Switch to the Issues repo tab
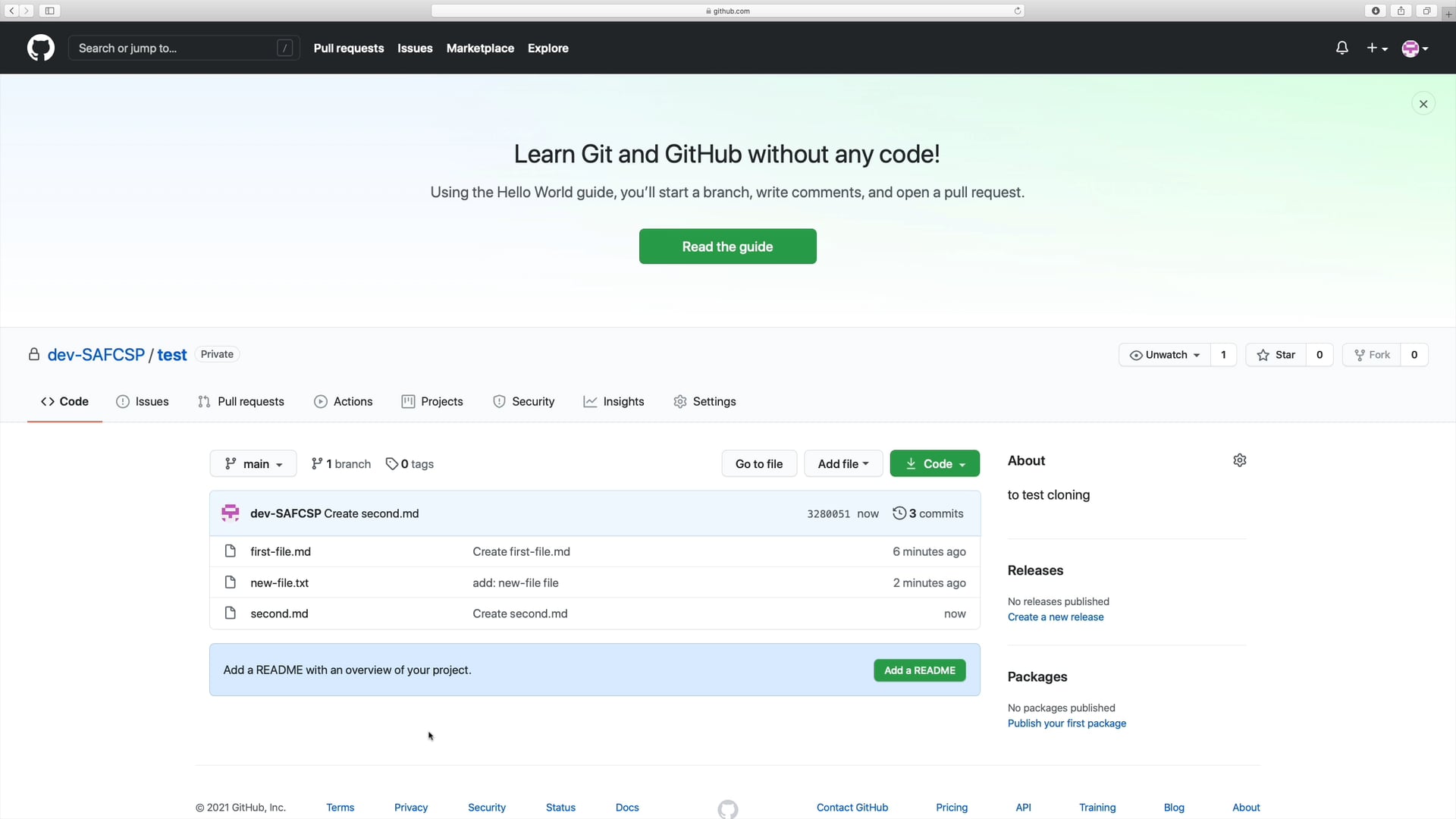The image size is (1456, 819). [x=143, y=401]
